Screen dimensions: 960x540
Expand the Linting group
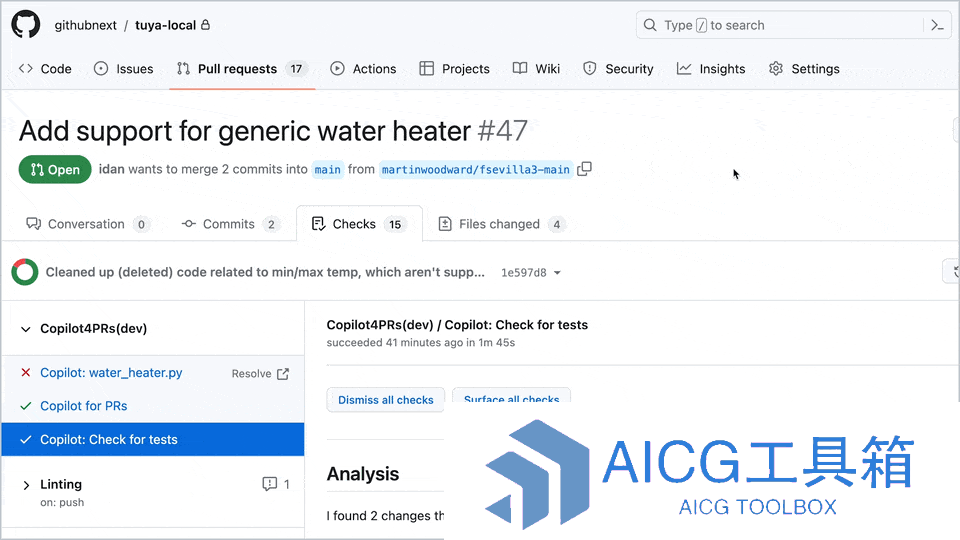[x=26, y=485]
